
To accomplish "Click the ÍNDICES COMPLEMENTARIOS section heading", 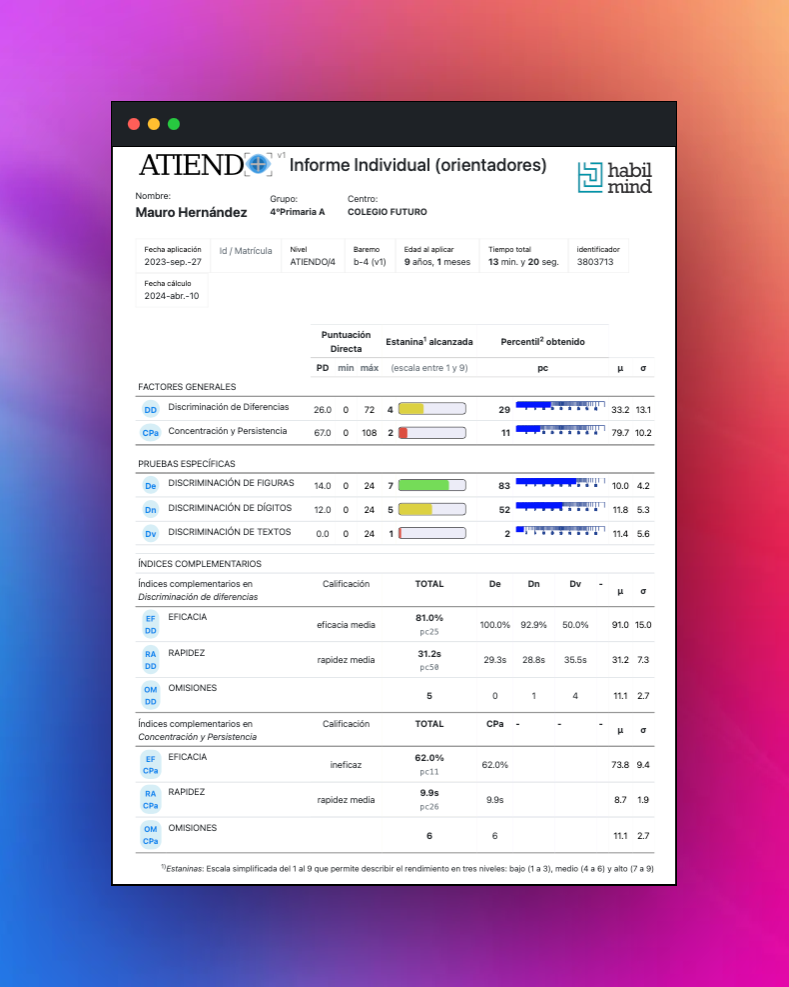I will click(x=200, y=564).
